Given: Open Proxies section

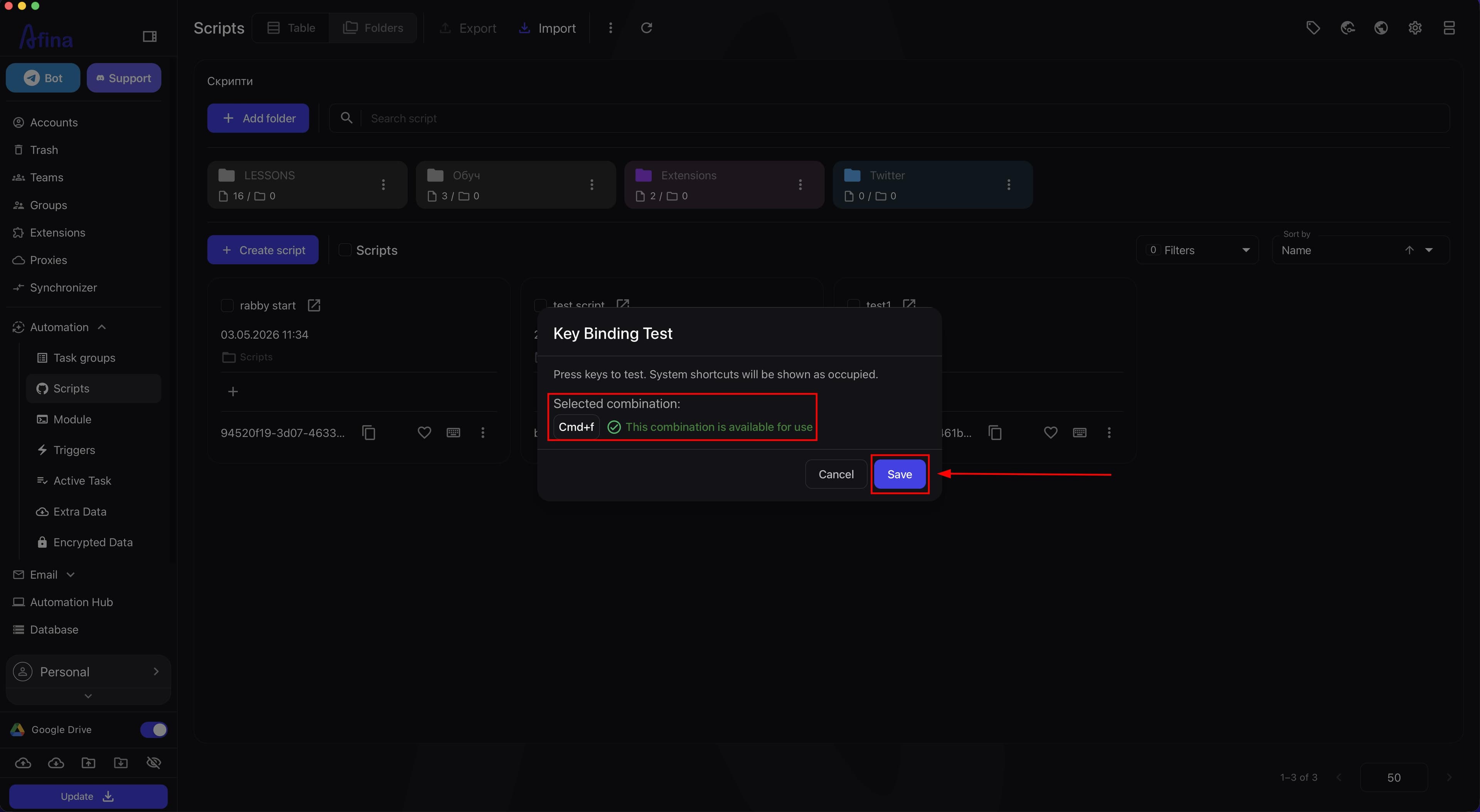Looking at the screenshot, I should coord(48,260).
